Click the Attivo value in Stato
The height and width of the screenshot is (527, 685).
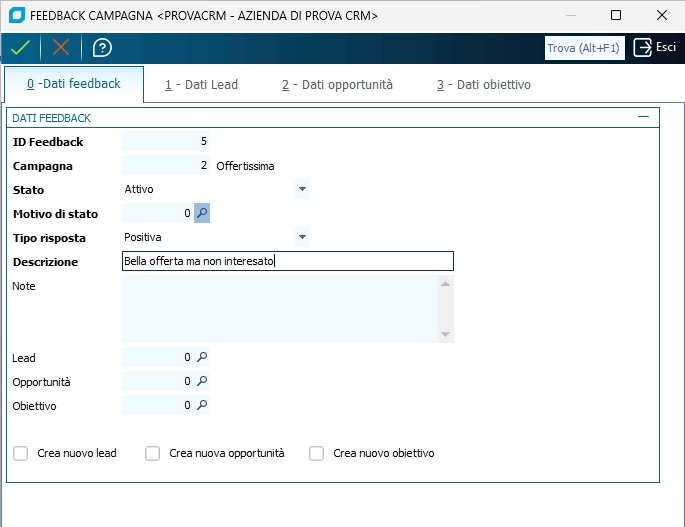pos(139,189)
